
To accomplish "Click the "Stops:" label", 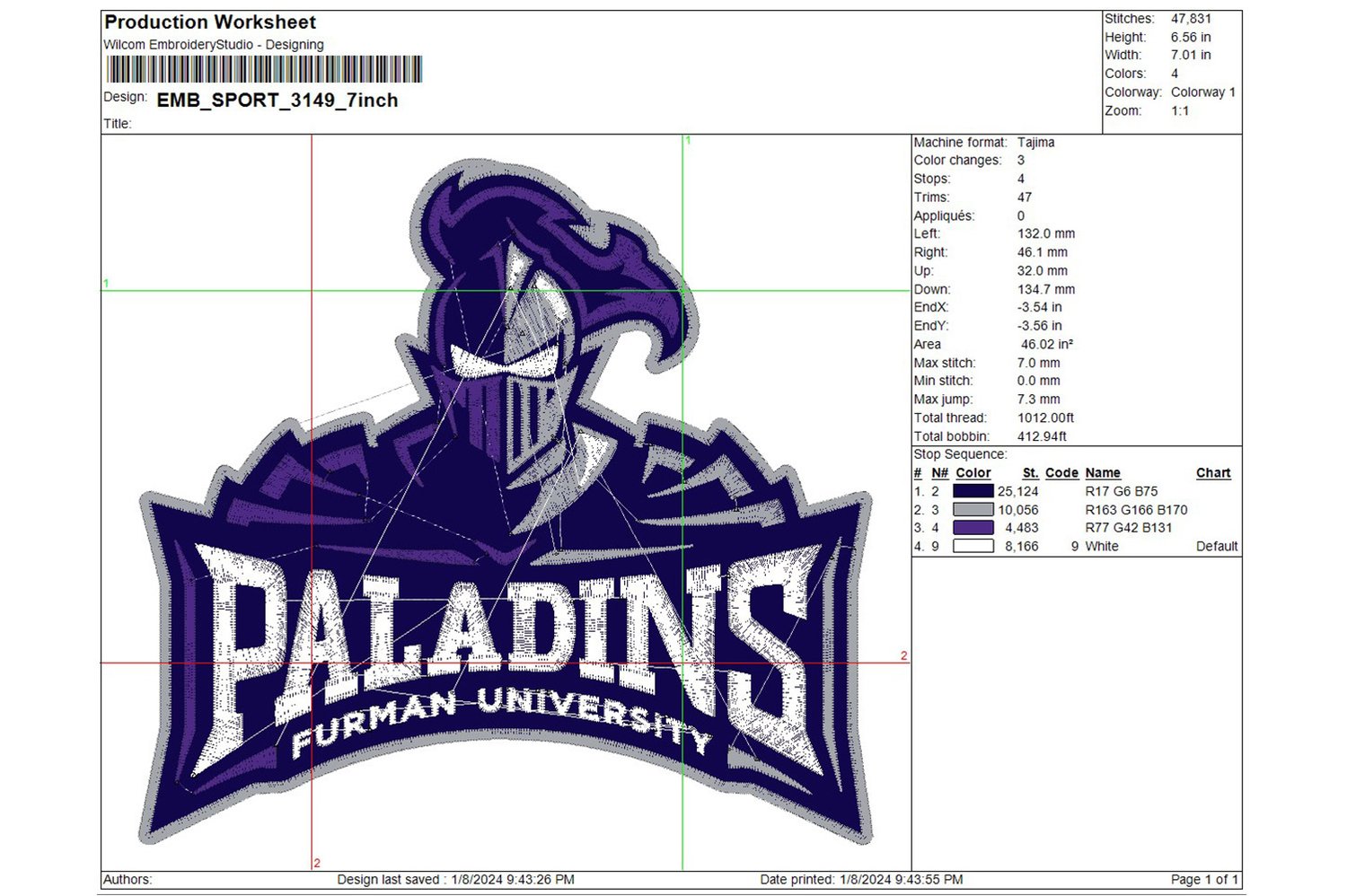I will click(932, 180).
